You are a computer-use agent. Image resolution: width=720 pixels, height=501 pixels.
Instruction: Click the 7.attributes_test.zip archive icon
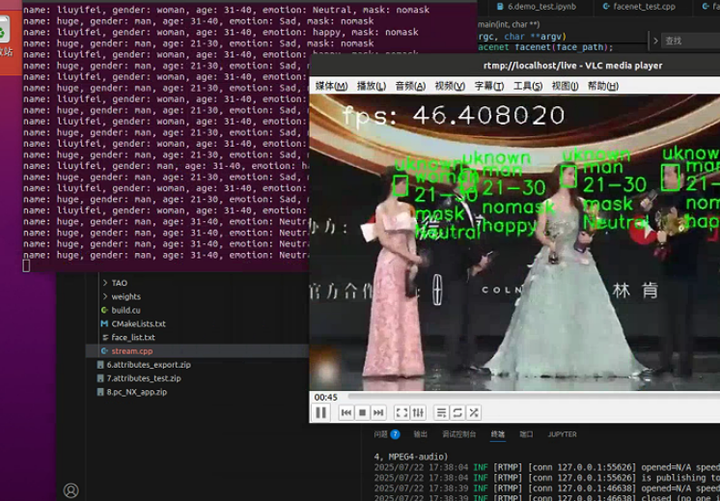coord(100,378)
